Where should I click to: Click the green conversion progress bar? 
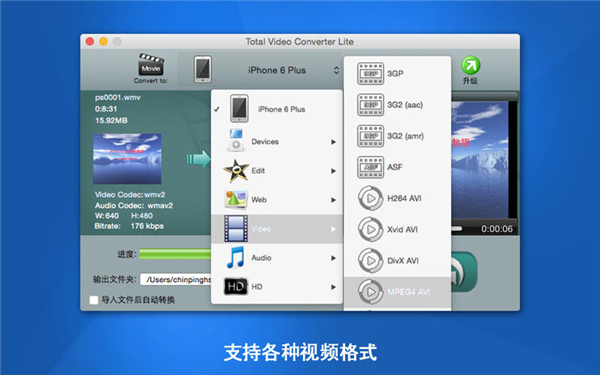click(175, 254)
